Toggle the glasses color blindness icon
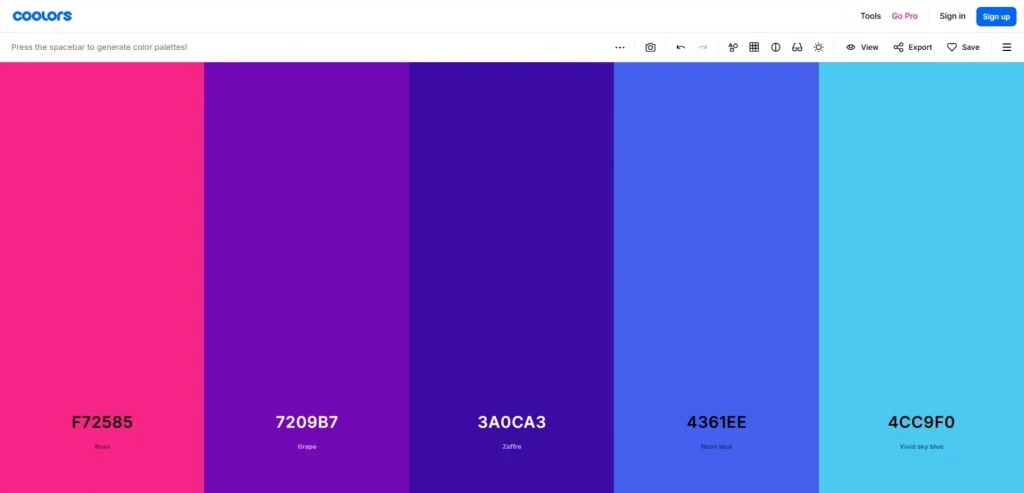This screenshot has height=493, width=1024. [x=797, y=47]
